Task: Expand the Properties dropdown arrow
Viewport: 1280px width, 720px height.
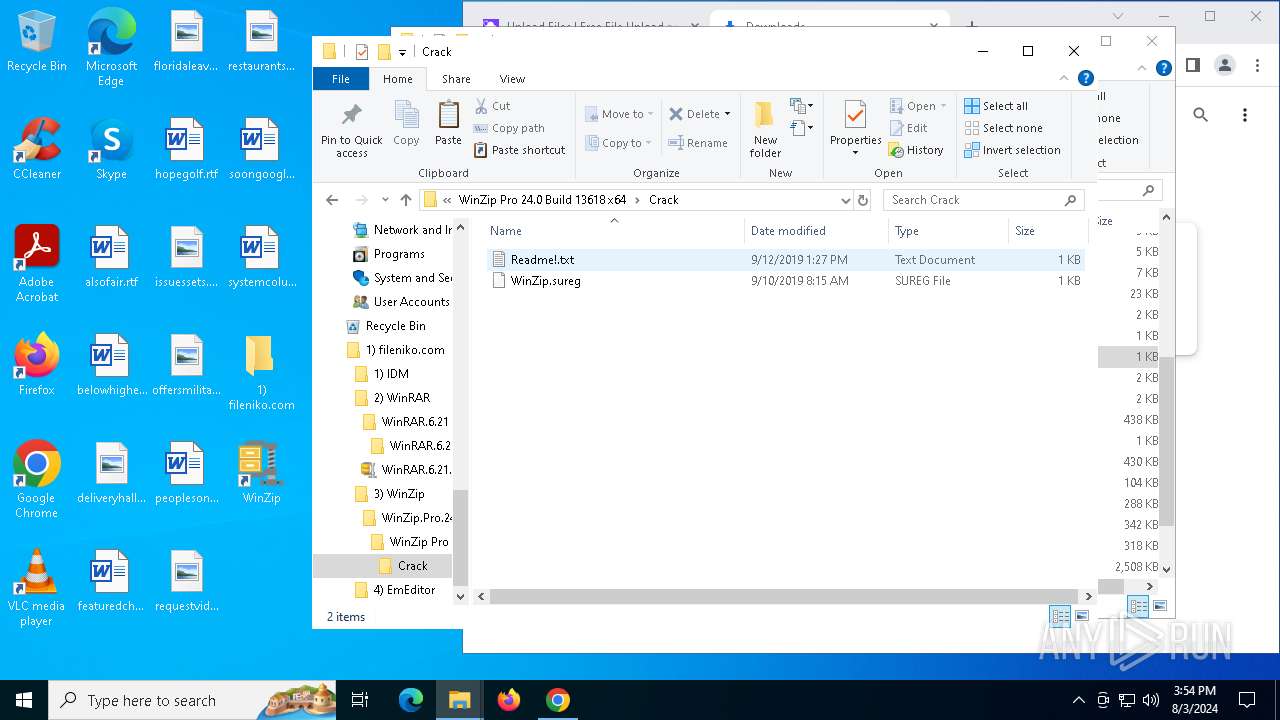Action: point(855,153)
